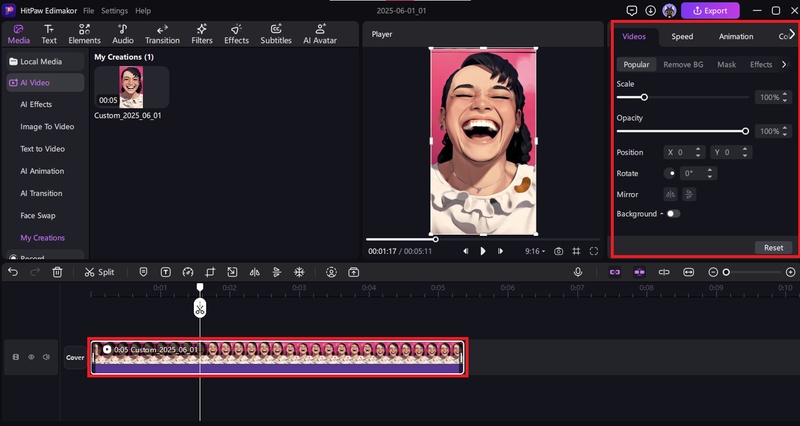Click the Scale slider handle
Image resolution: width=800 pixels, height=426 pixels.
[644, 97]
